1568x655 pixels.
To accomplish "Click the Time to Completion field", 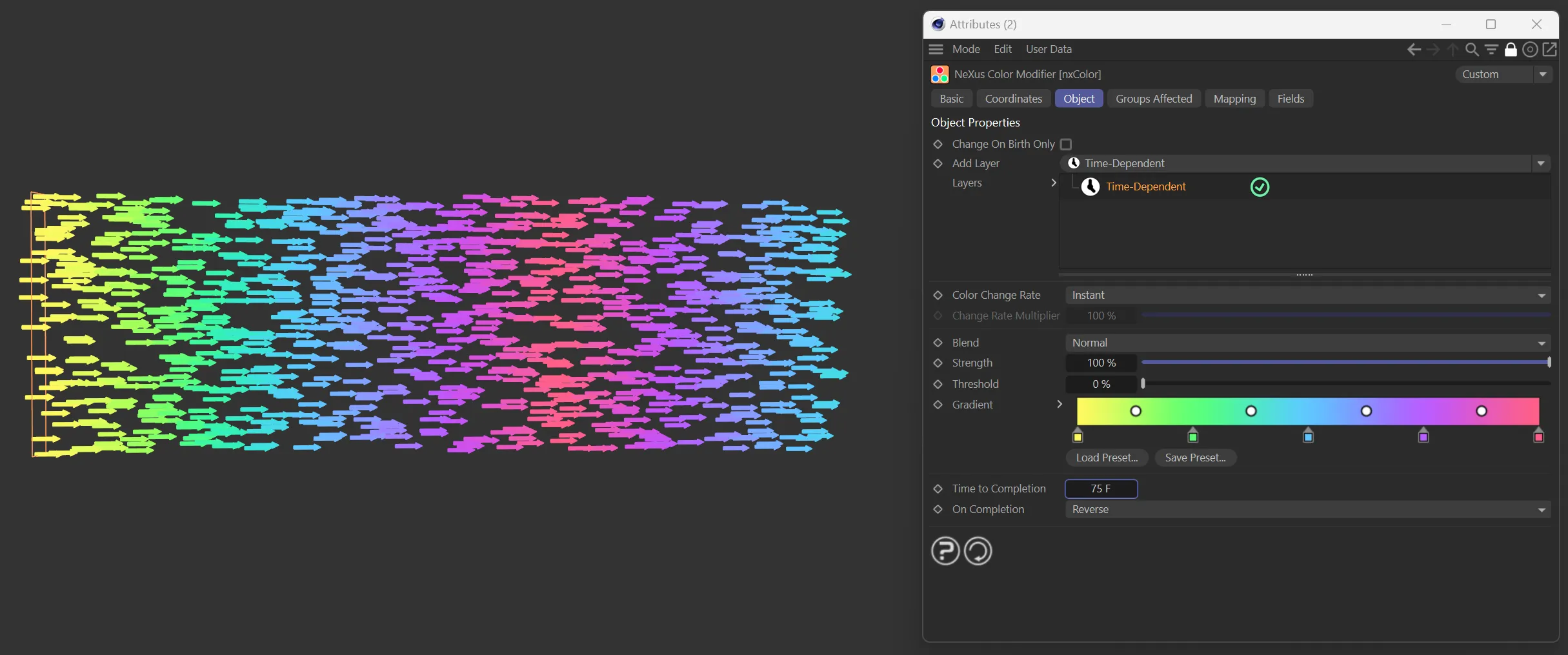I will (x=1101, y=489).
